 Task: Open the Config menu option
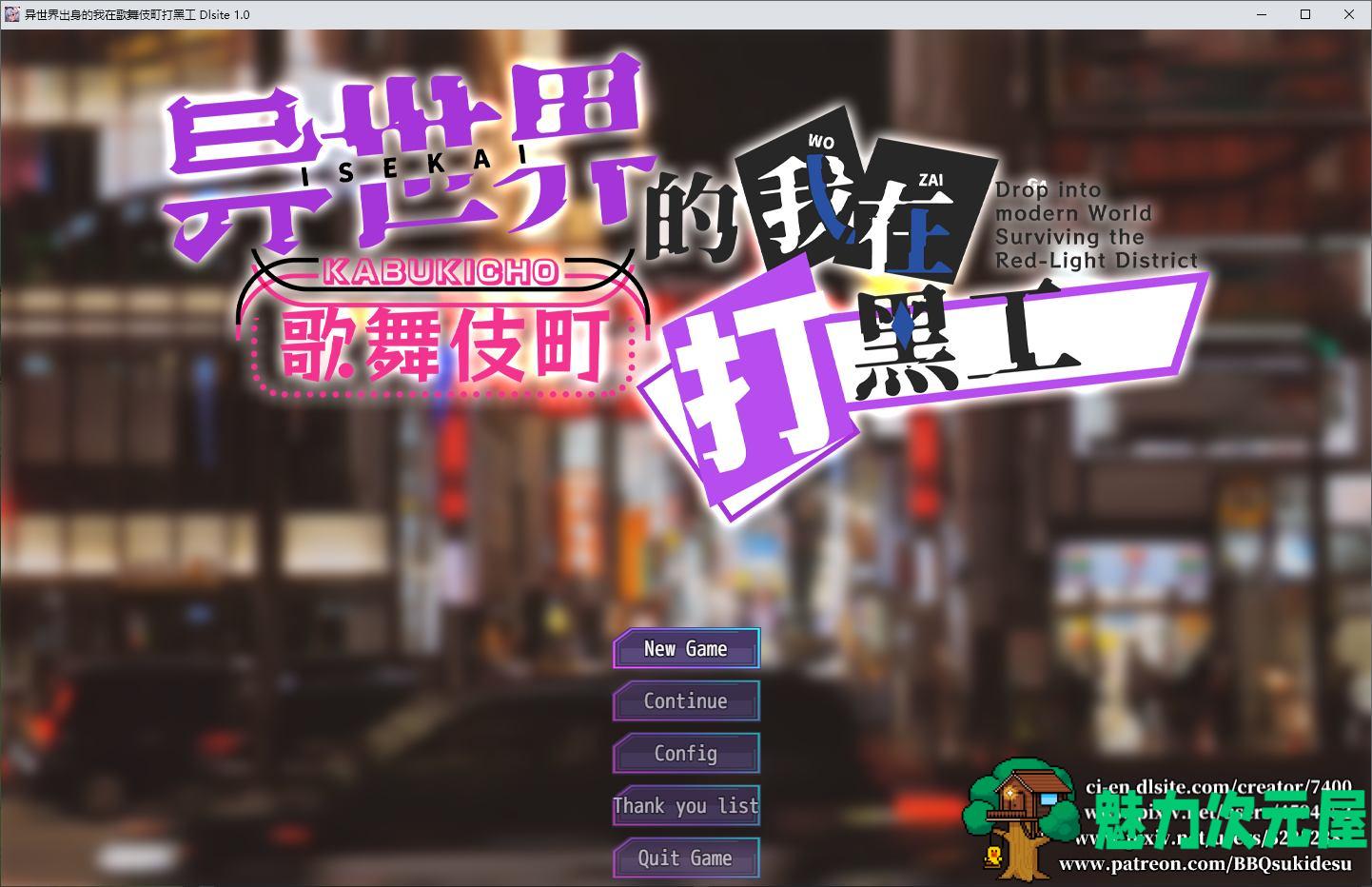pos(685,754)
